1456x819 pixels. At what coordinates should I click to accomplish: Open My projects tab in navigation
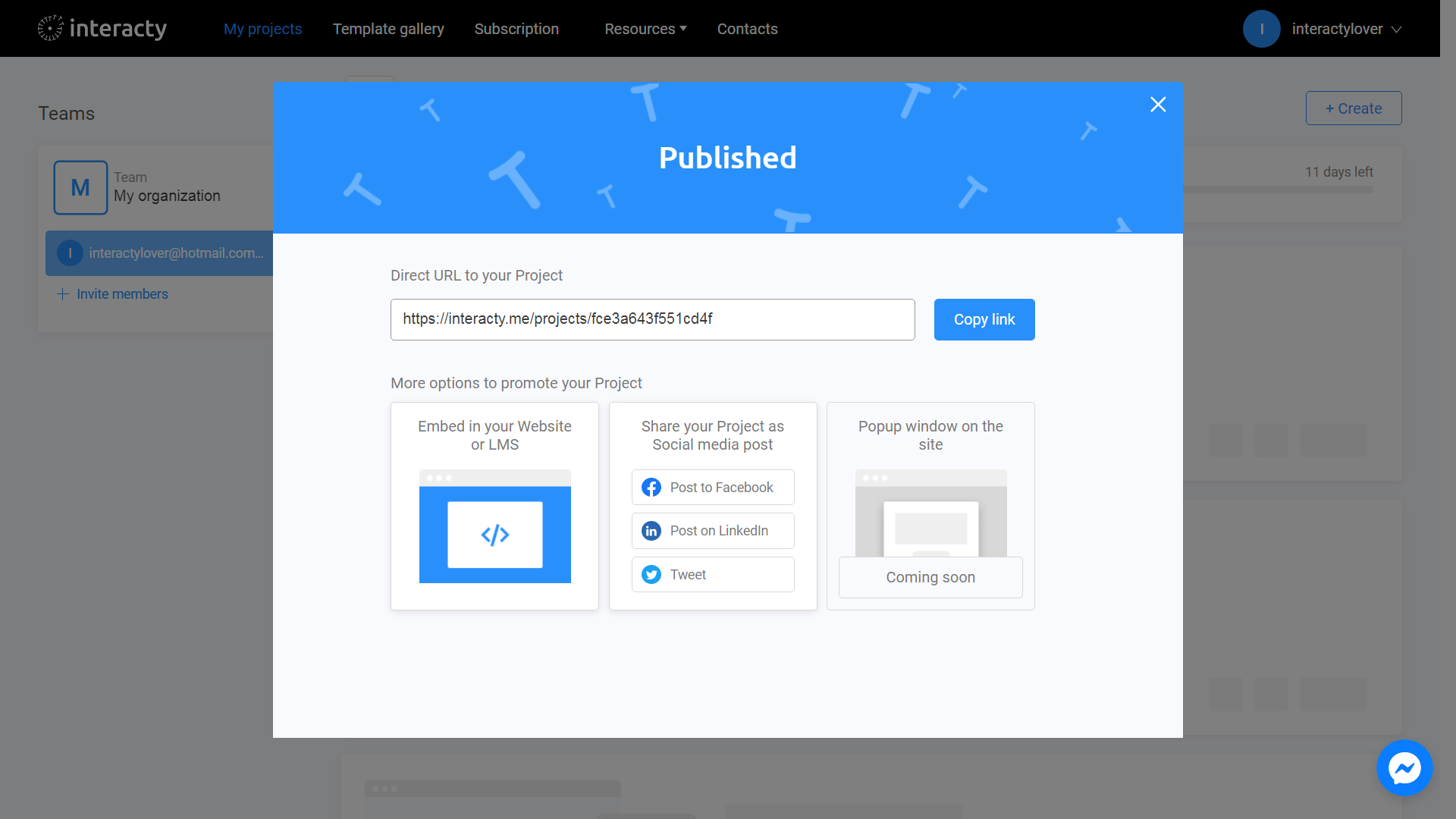click(x=263, y=28)
